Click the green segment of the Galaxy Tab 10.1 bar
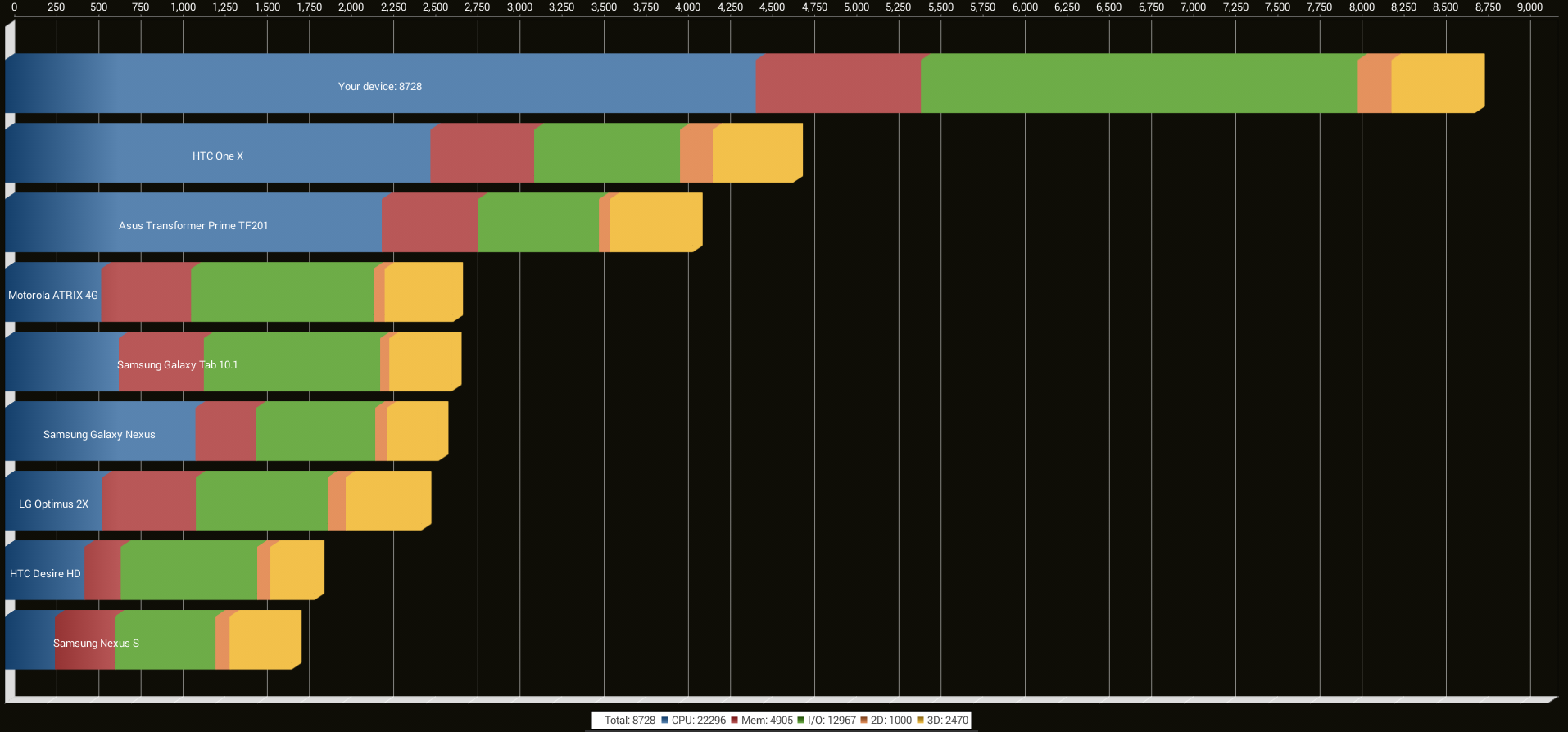The height and width of the screenshot is (732, 1568). point(292,362)
